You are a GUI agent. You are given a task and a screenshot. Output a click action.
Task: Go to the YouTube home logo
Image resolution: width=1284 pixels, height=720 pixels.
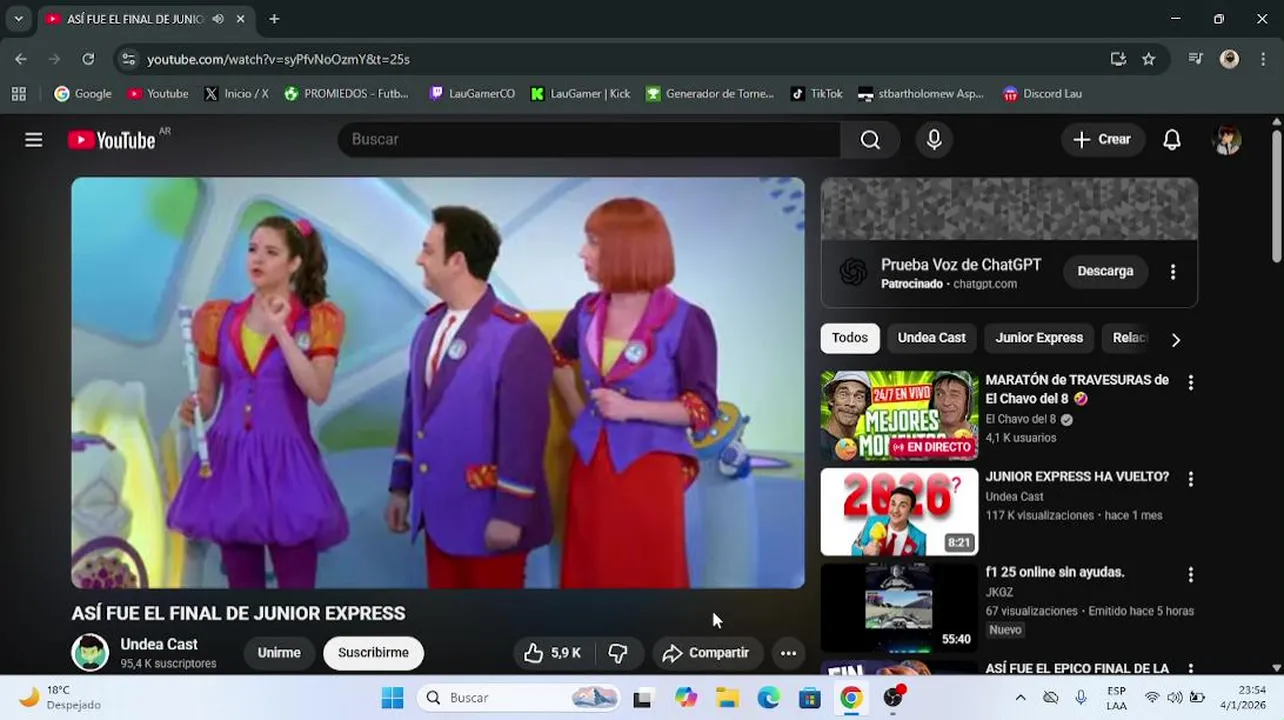[x=111, y=140]
